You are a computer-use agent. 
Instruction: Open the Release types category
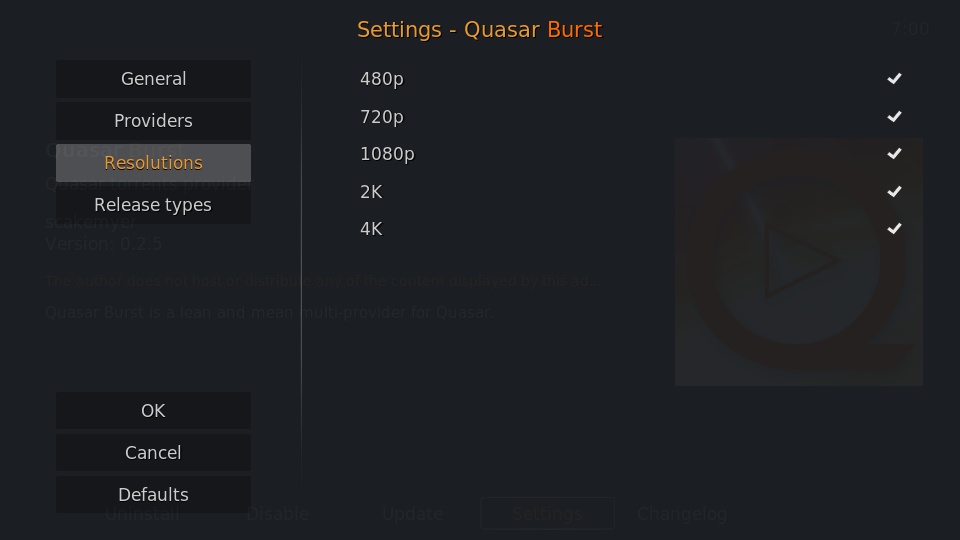[x=153, y=204]
